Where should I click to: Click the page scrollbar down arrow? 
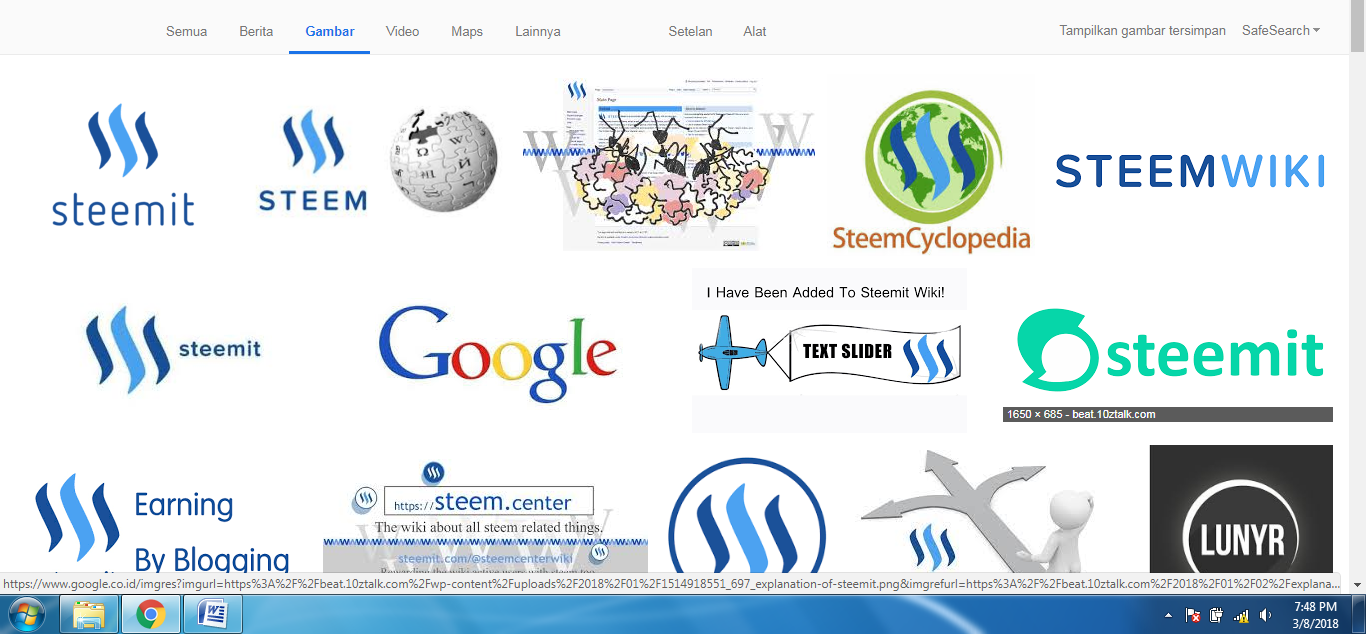[x=1357, y=584]
